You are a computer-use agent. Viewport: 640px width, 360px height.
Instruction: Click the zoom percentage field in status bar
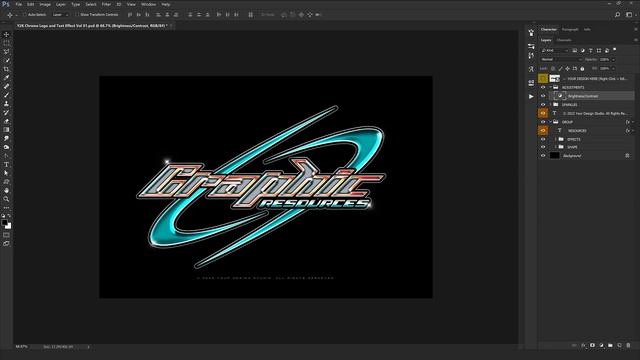22,347
